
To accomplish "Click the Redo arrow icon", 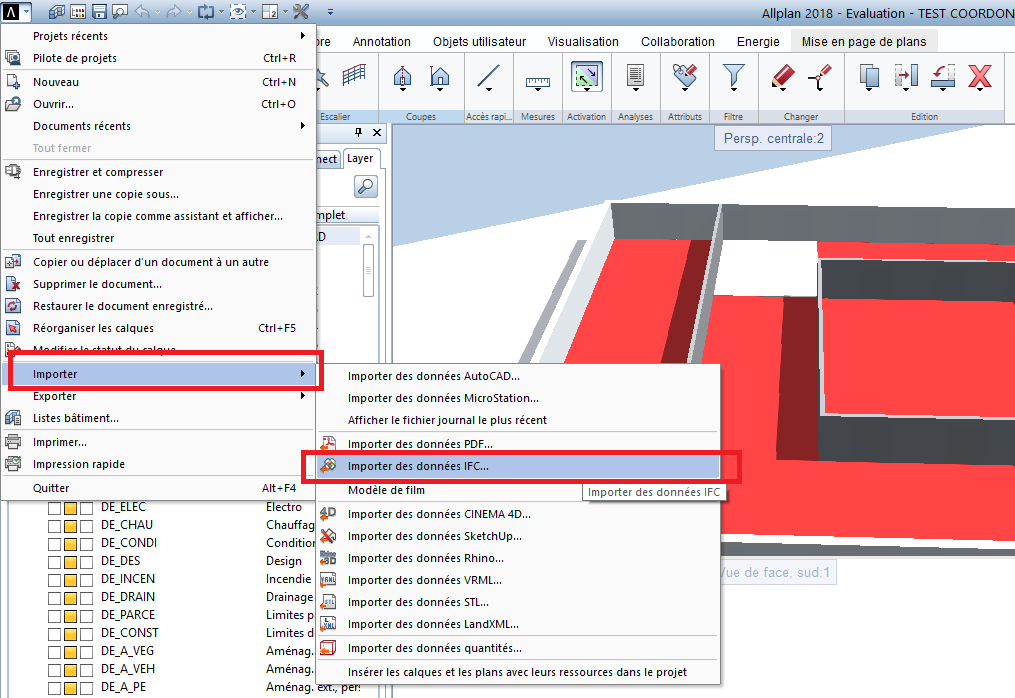I will [x=173, y=11].
